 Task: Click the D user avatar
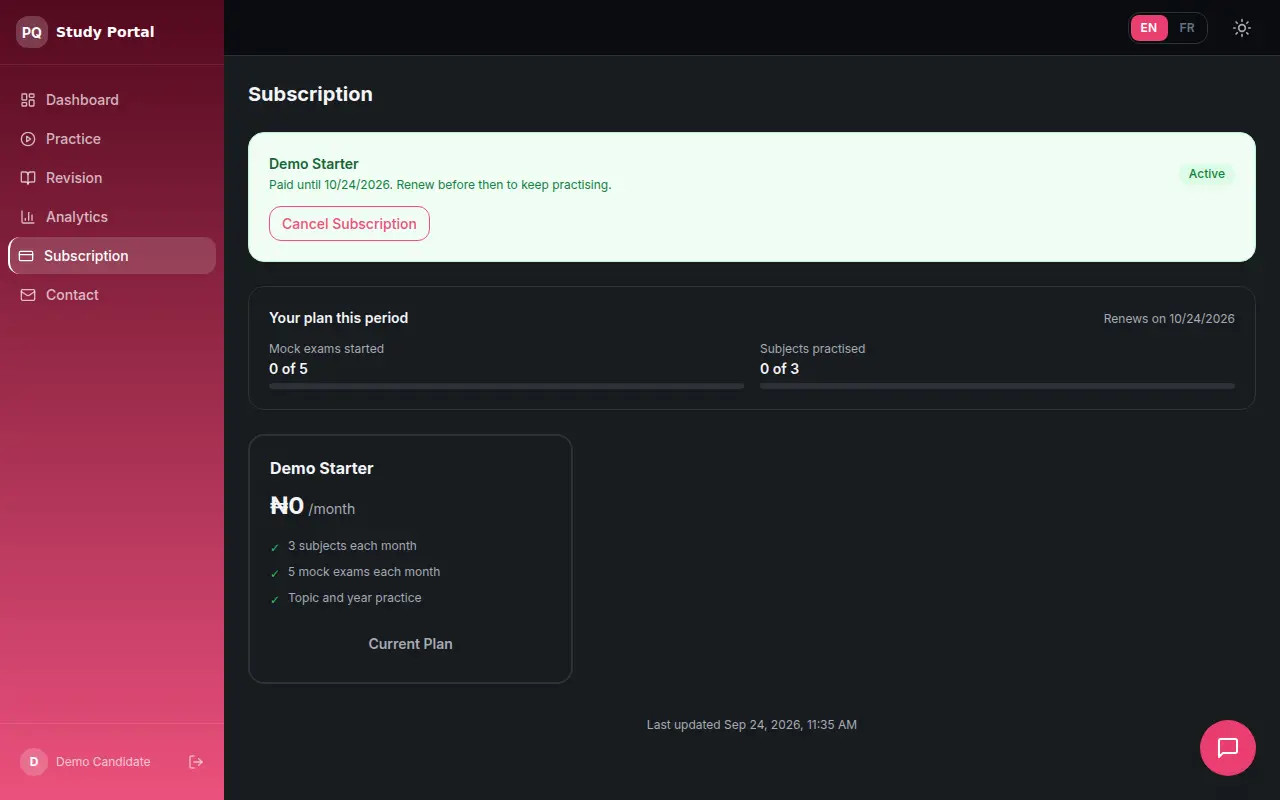coord(34,762)
